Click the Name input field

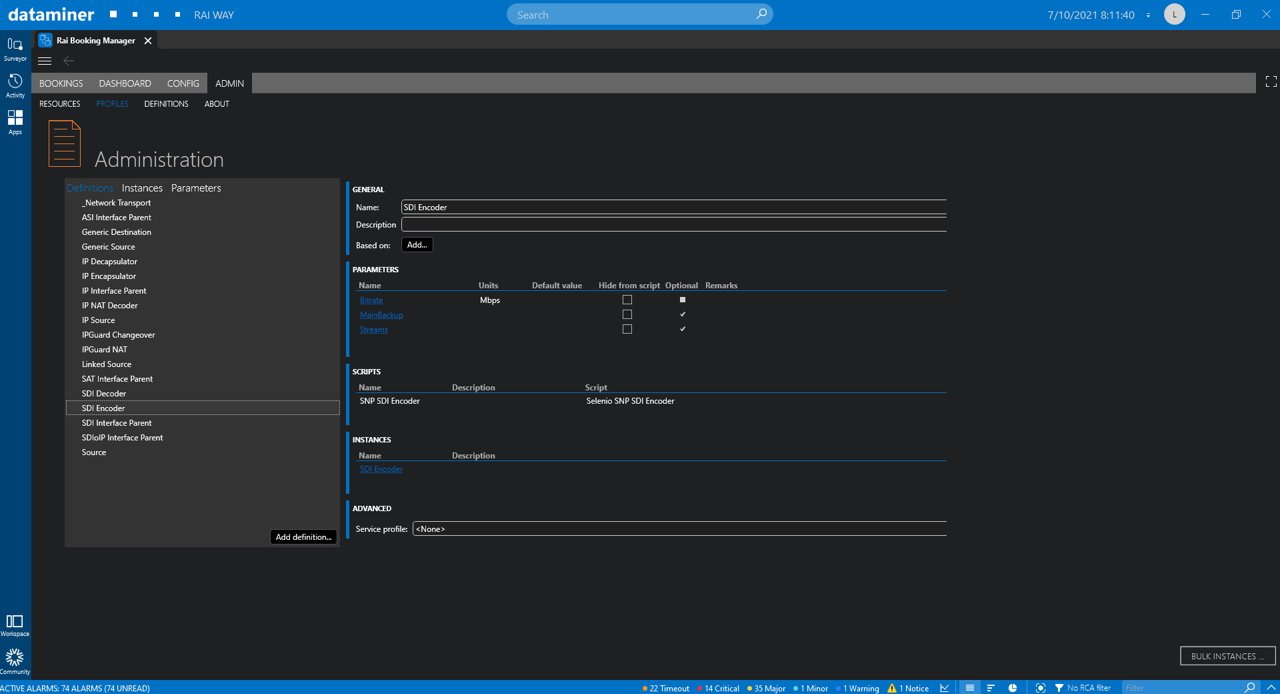(x=674, y=207)
